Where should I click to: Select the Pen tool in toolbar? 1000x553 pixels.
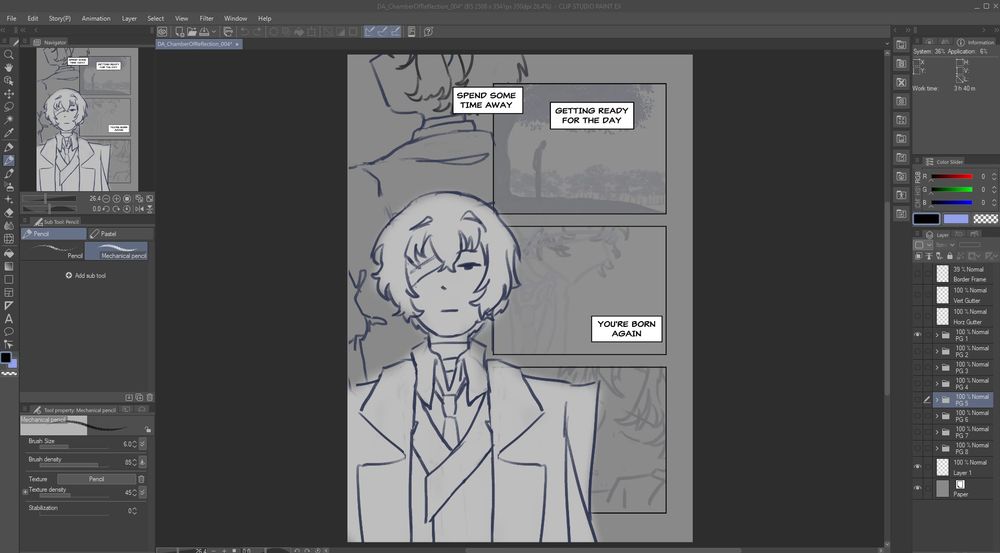coord(9,147)
